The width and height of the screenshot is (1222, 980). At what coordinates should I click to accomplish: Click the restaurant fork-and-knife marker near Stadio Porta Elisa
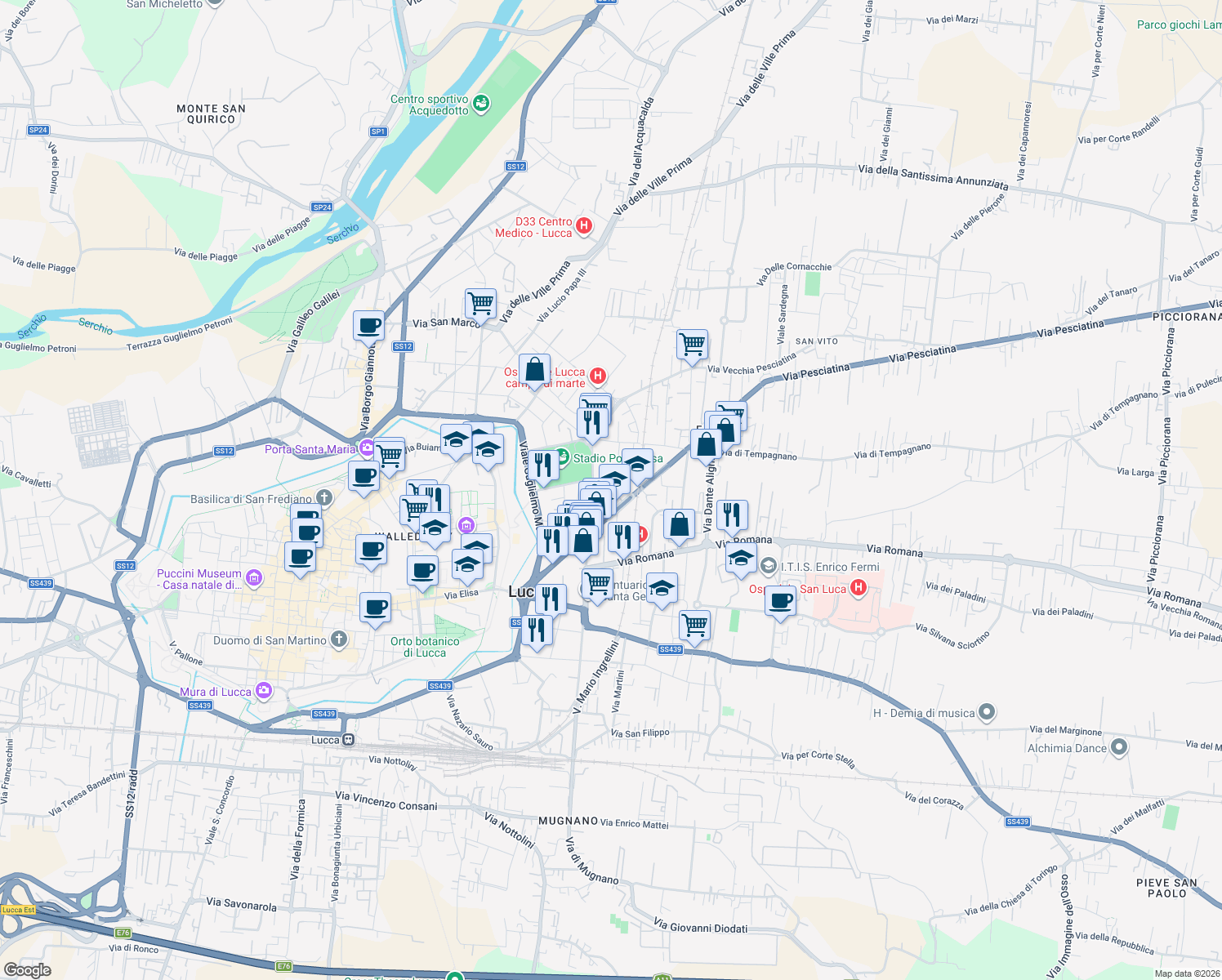[x=542, y=465]
